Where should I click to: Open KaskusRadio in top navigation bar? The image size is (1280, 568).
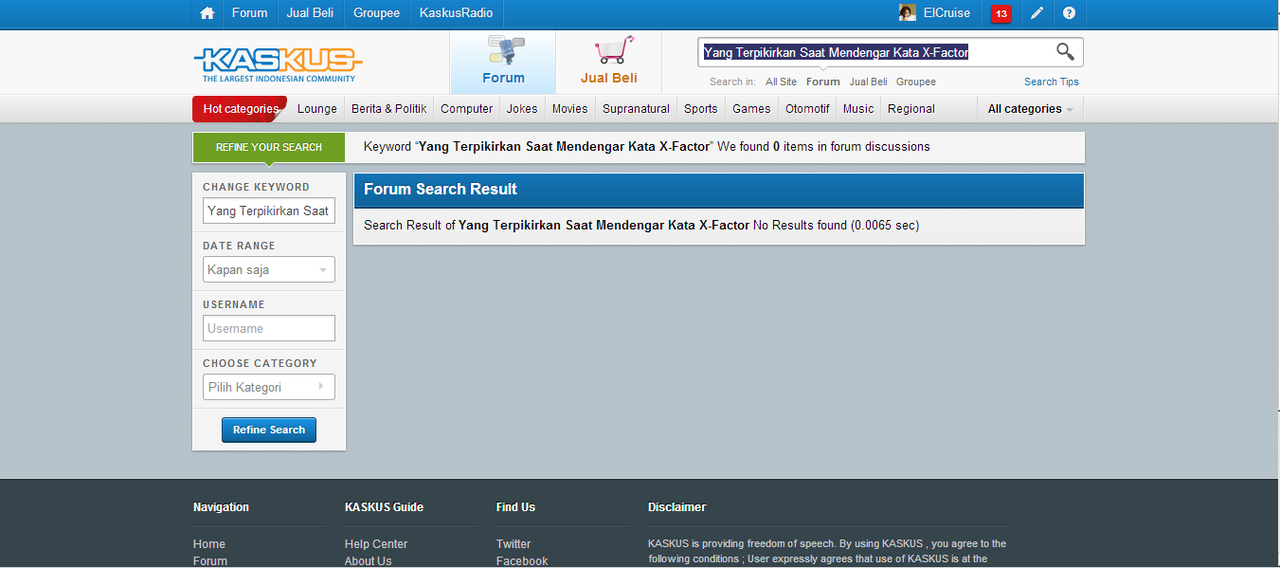(x=456, y=13)
